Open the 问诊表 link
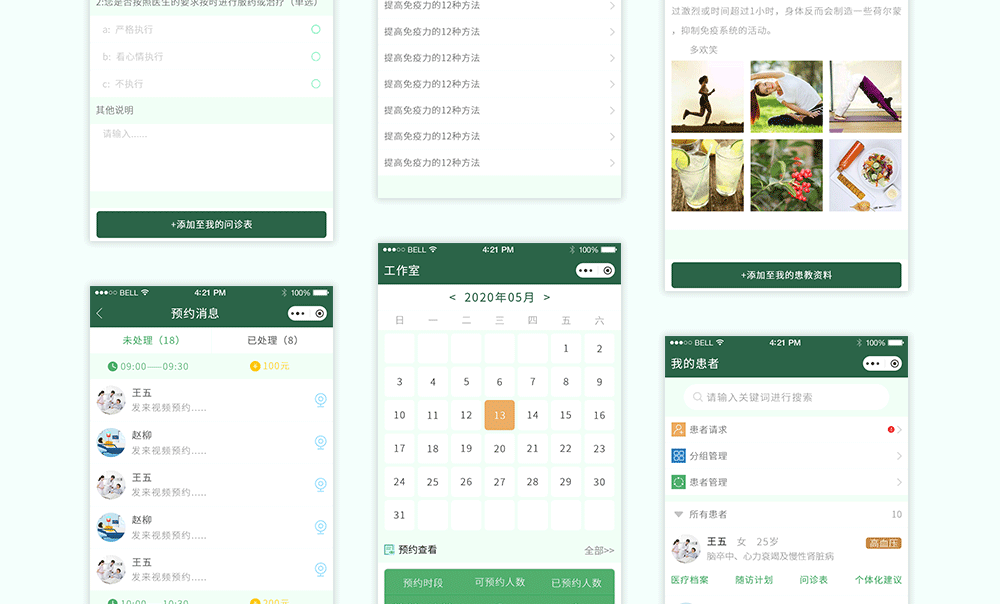Viewport: 1000px width, 604px height. (x=814, y=580)
